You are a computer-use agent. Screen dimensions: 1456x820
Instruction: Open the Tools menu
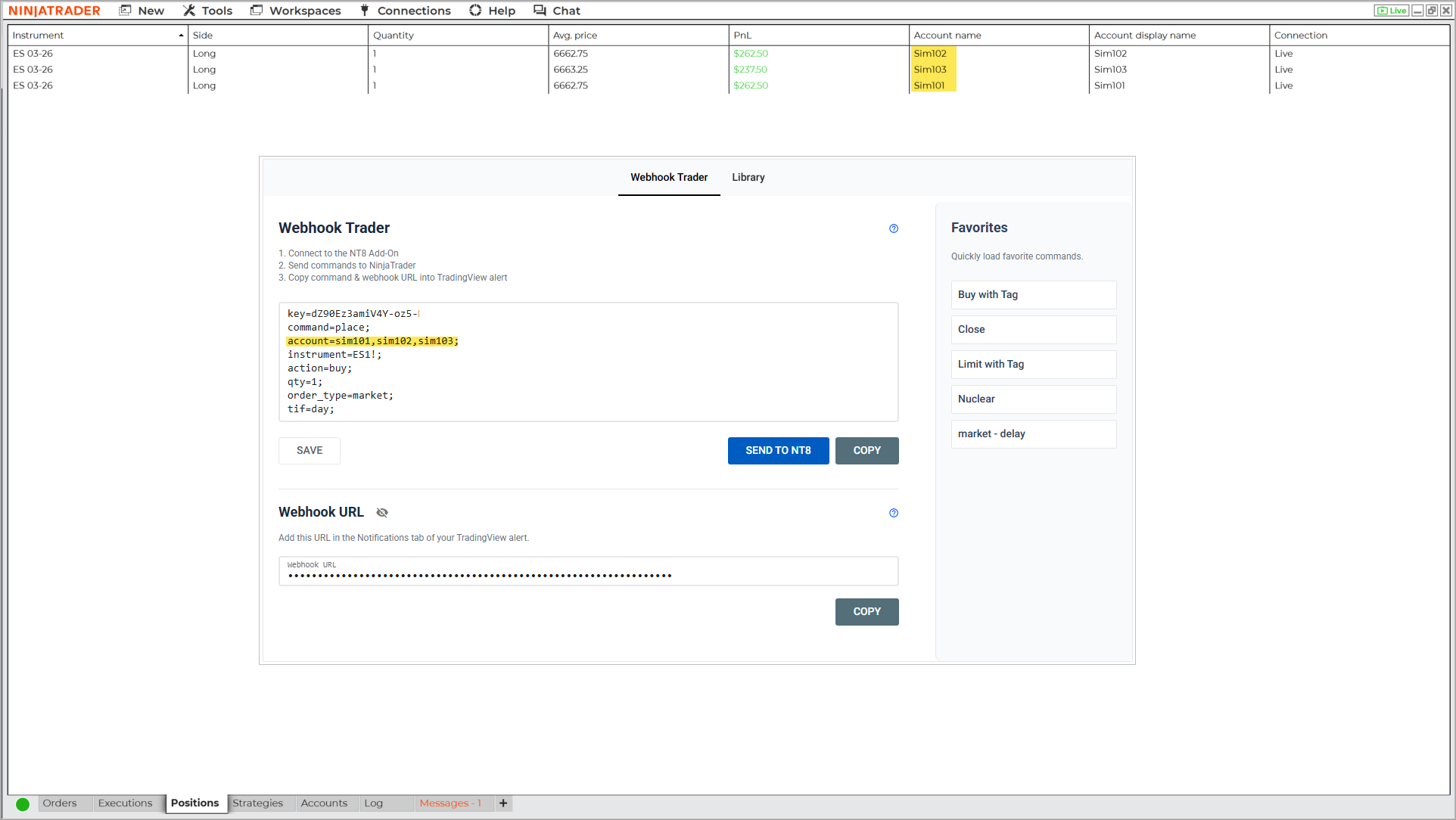[x=207, y=11]
